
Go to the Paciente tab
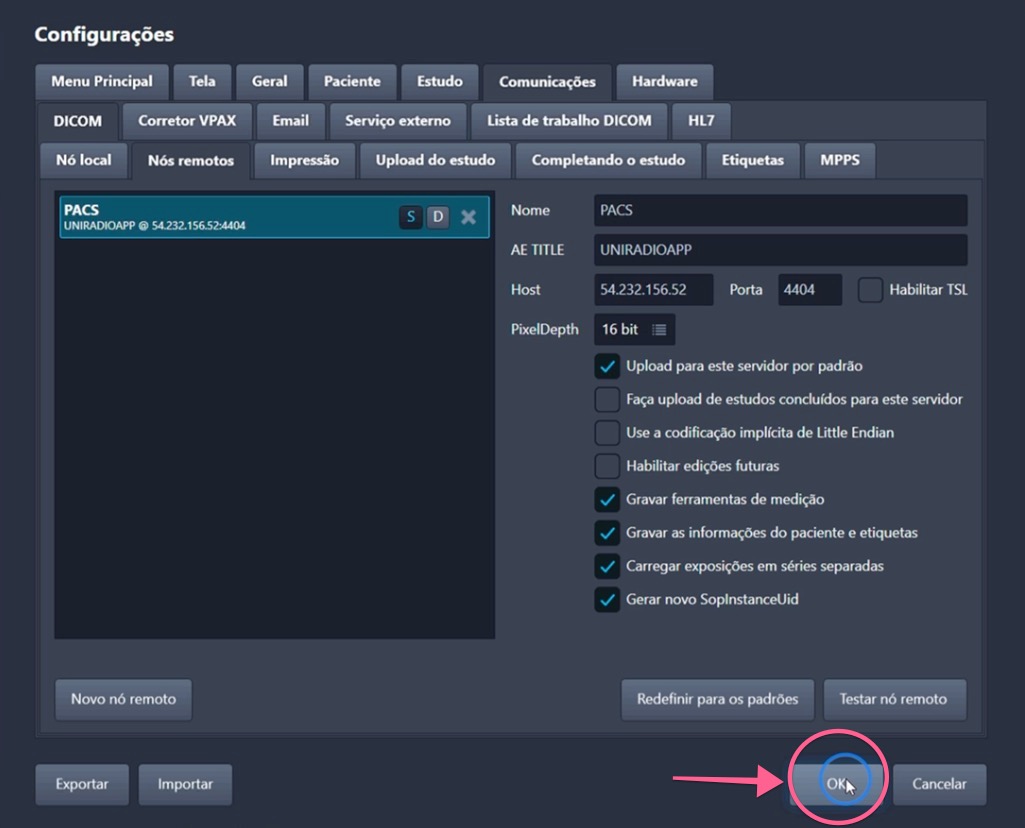point(352,82)
